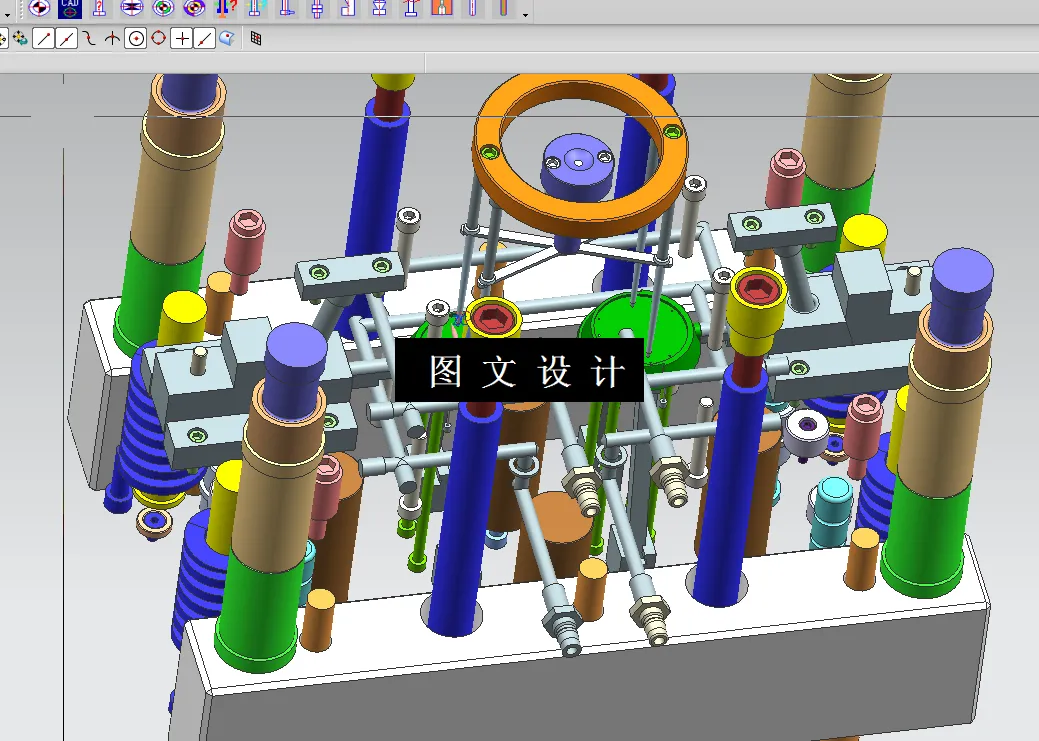This screenshot has height=741, width=1039.
Task: Expand the sketch toolbar dropdown at far left
Action: (7, 15)
